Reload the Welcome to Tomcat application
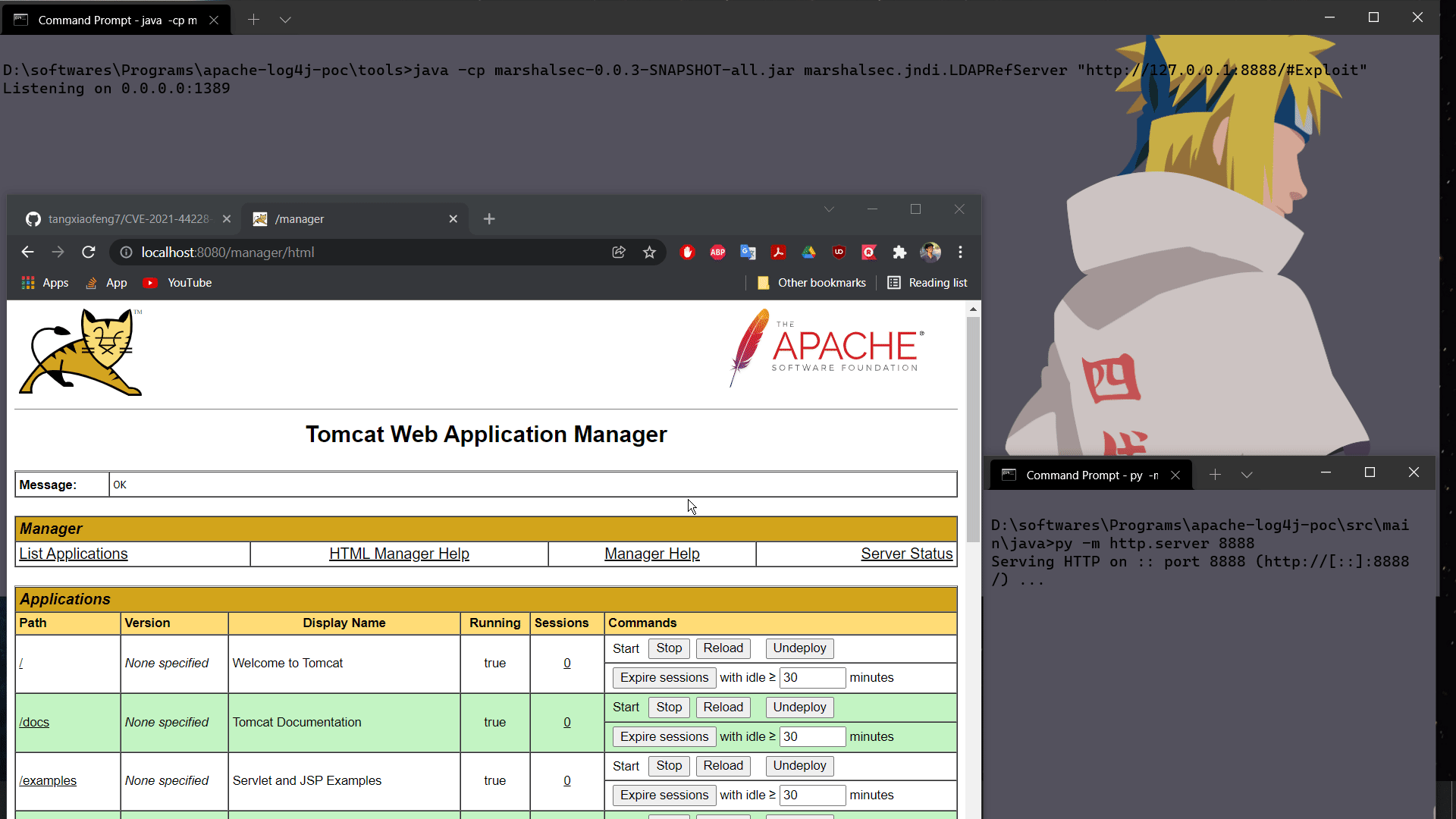The width and height of the screenshot is (1456, 819). click(x=723, y=648)
